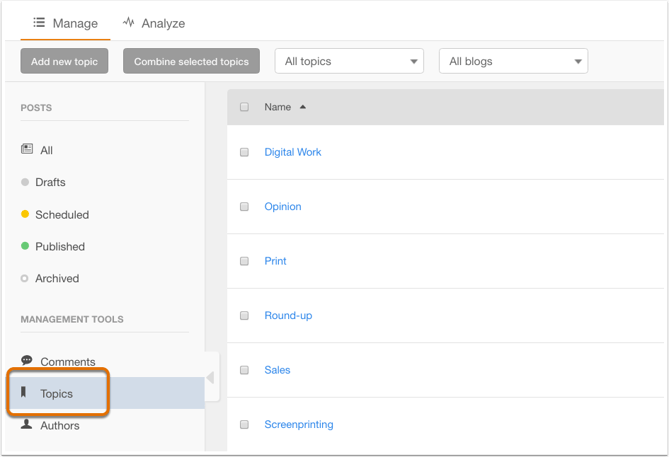Tick the Digital Work checkbox
Image resolution: width=669 pixels, height=457 pixels.
click(244, 152)
